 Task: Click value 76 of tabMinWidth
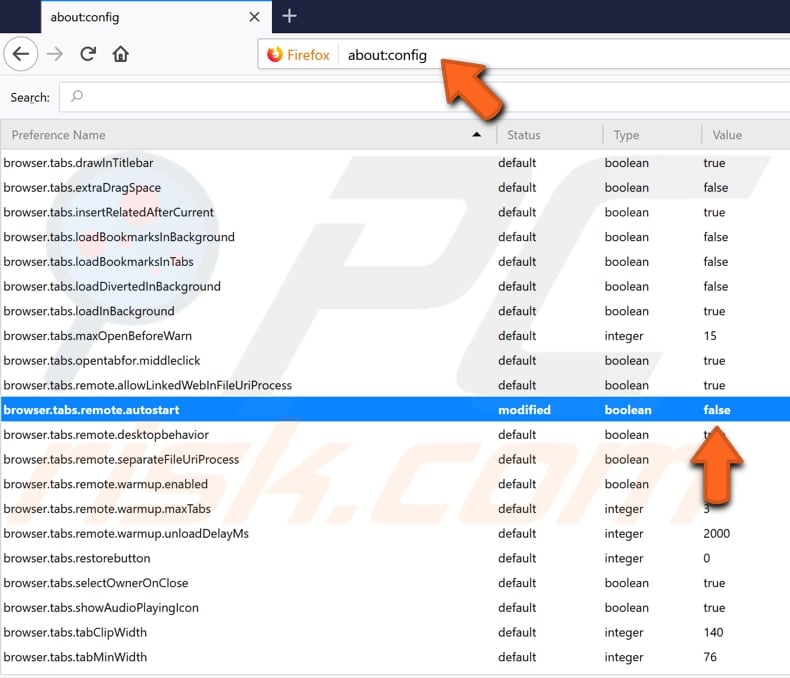point(710,656)
